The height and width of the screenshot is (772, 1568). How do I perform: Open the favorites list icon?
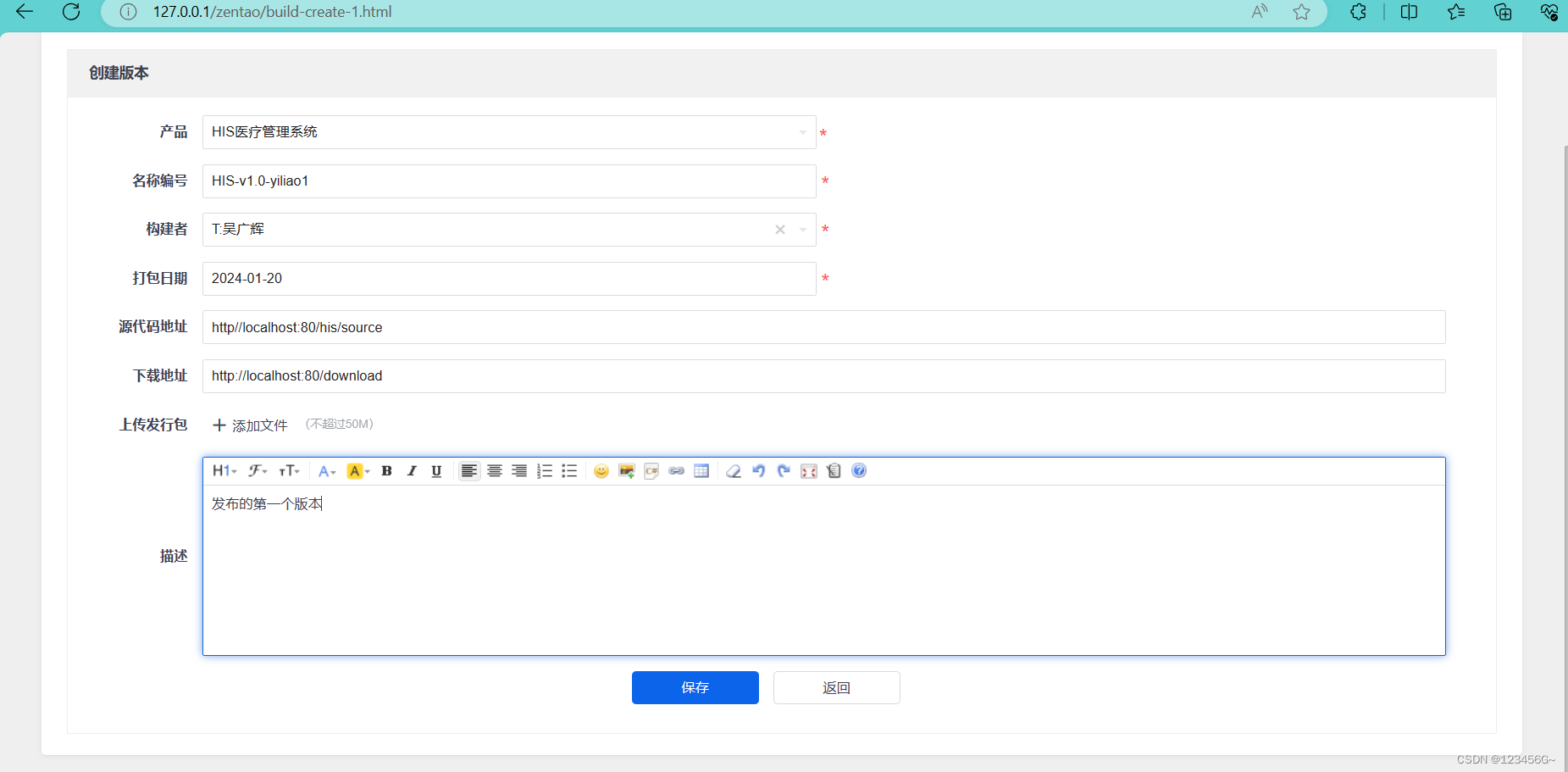point(1457,12)
